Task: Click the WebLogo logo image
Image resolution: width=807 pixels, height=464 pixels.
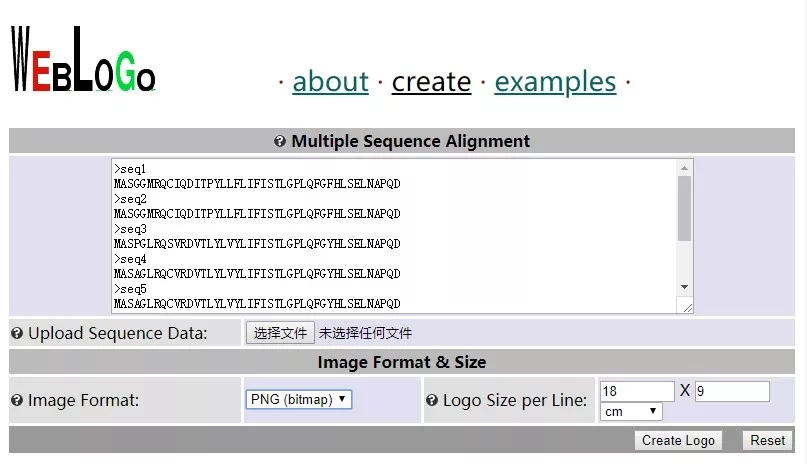Action: 83,59
